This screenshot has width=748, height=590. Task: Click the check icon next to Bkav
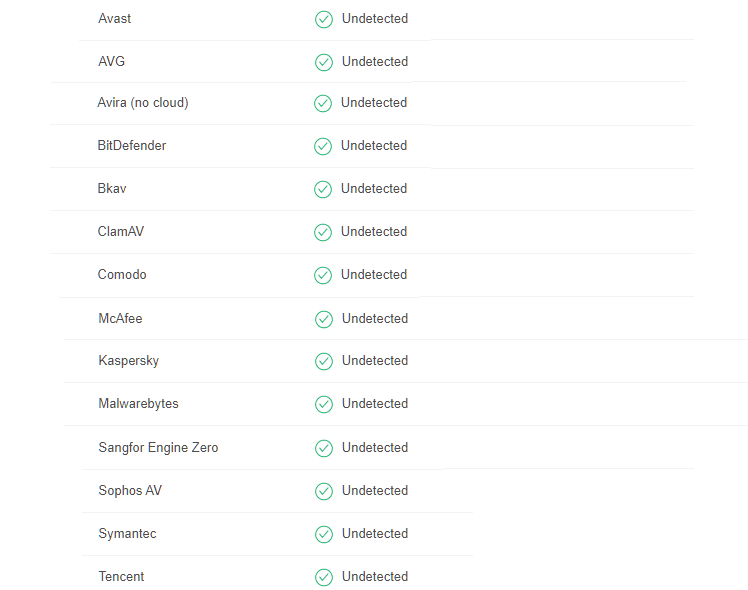pyautogui.click(x=323, y=189)
